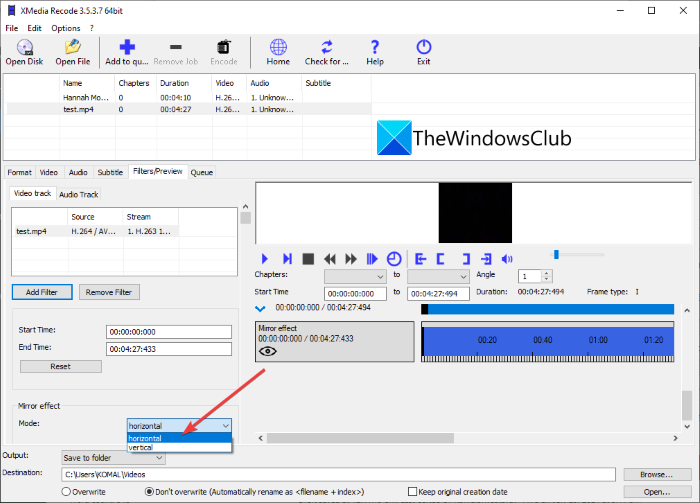Click the horizontal scrollbar under timeline
700x503 pixels.
click(x=360, y=438)
